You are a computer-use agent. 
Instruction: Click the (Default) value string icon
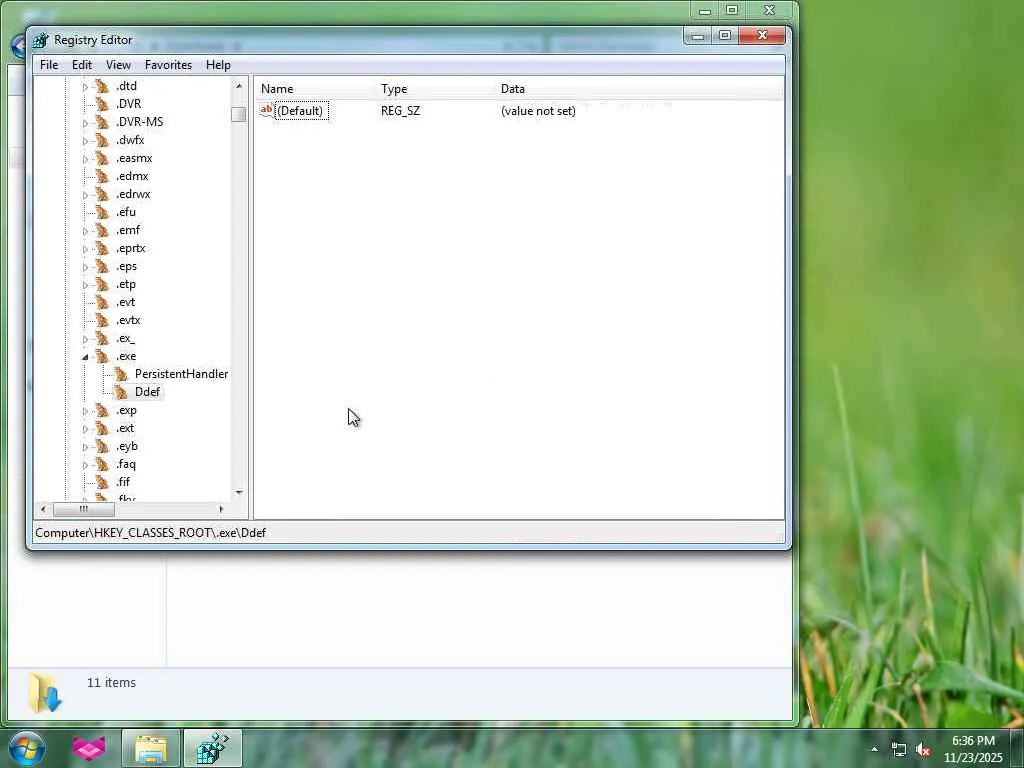tap(266, 110)
